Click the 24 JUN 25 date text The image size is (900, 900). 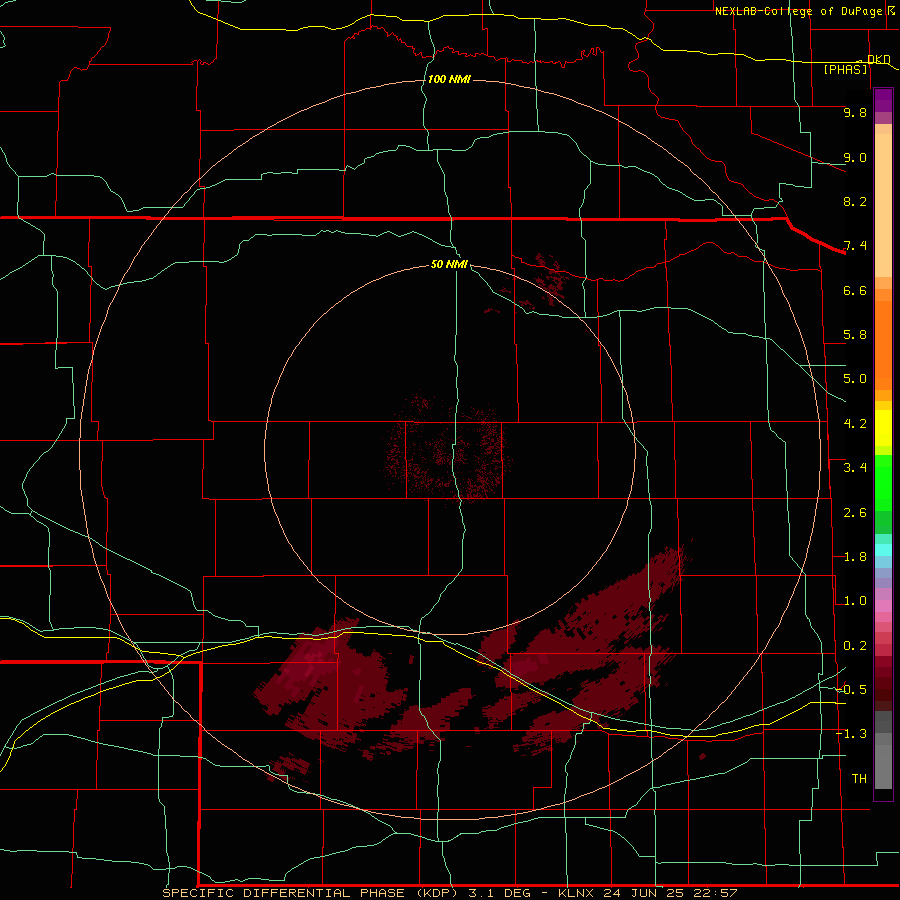645,893
